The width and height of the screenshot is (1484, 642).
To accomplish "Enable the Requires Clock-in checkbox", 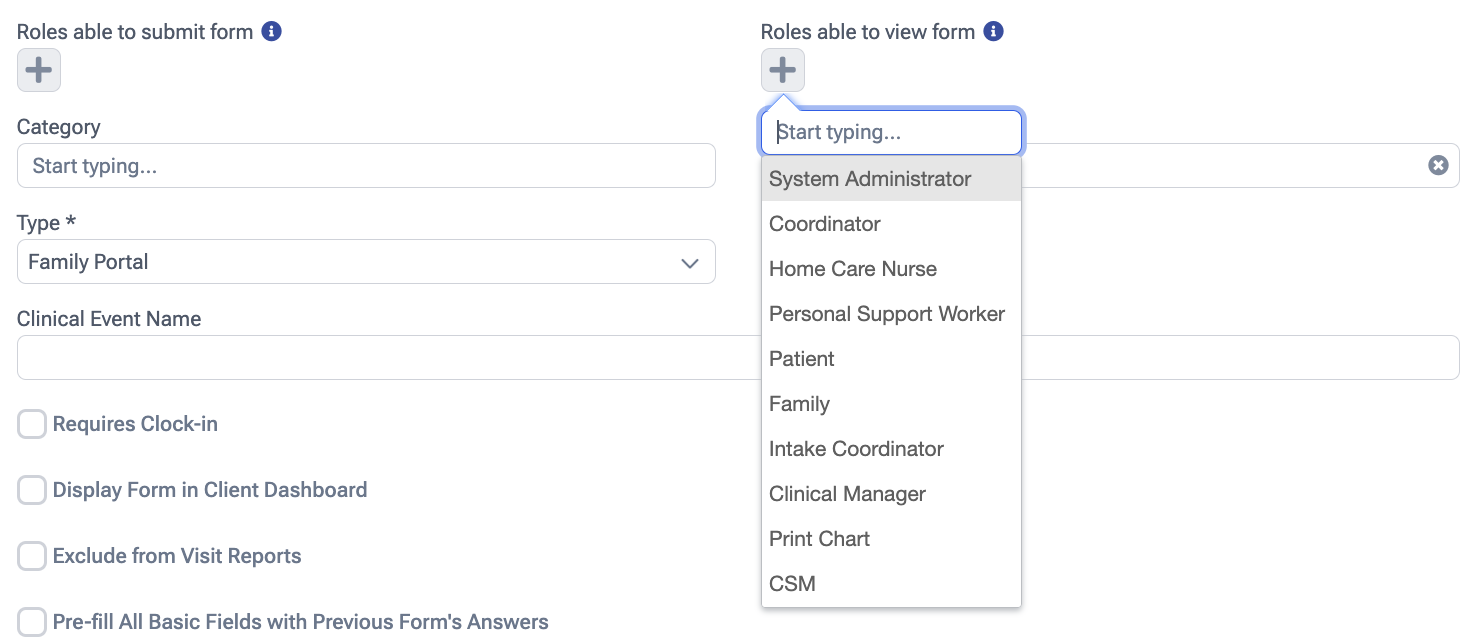I will [x=32, y=424].
